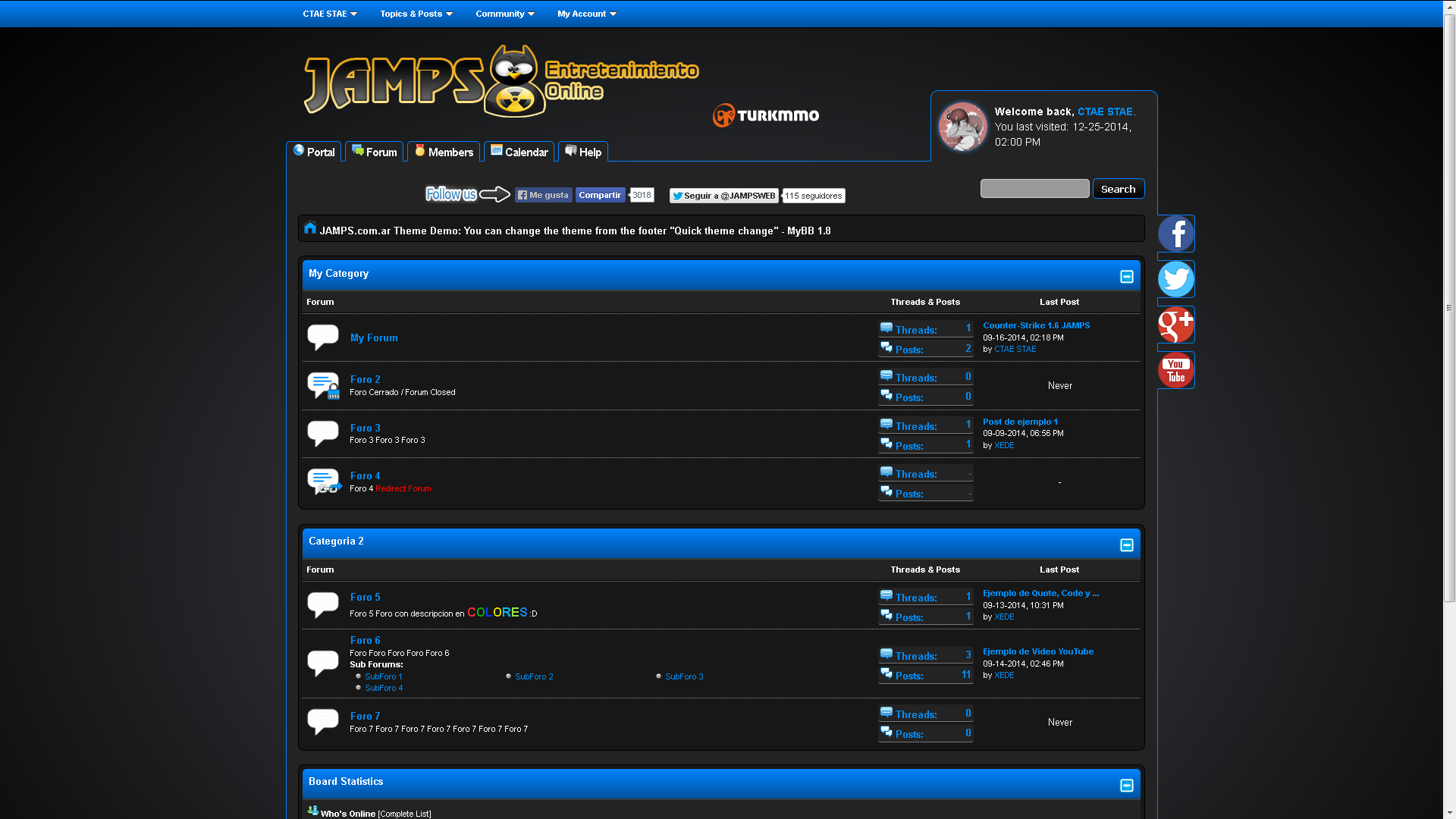The width and height of the screenshot is (1456, 819).
Task: Click the Foro Cerrado / Forum Closed description
Action: coord(403,392)
